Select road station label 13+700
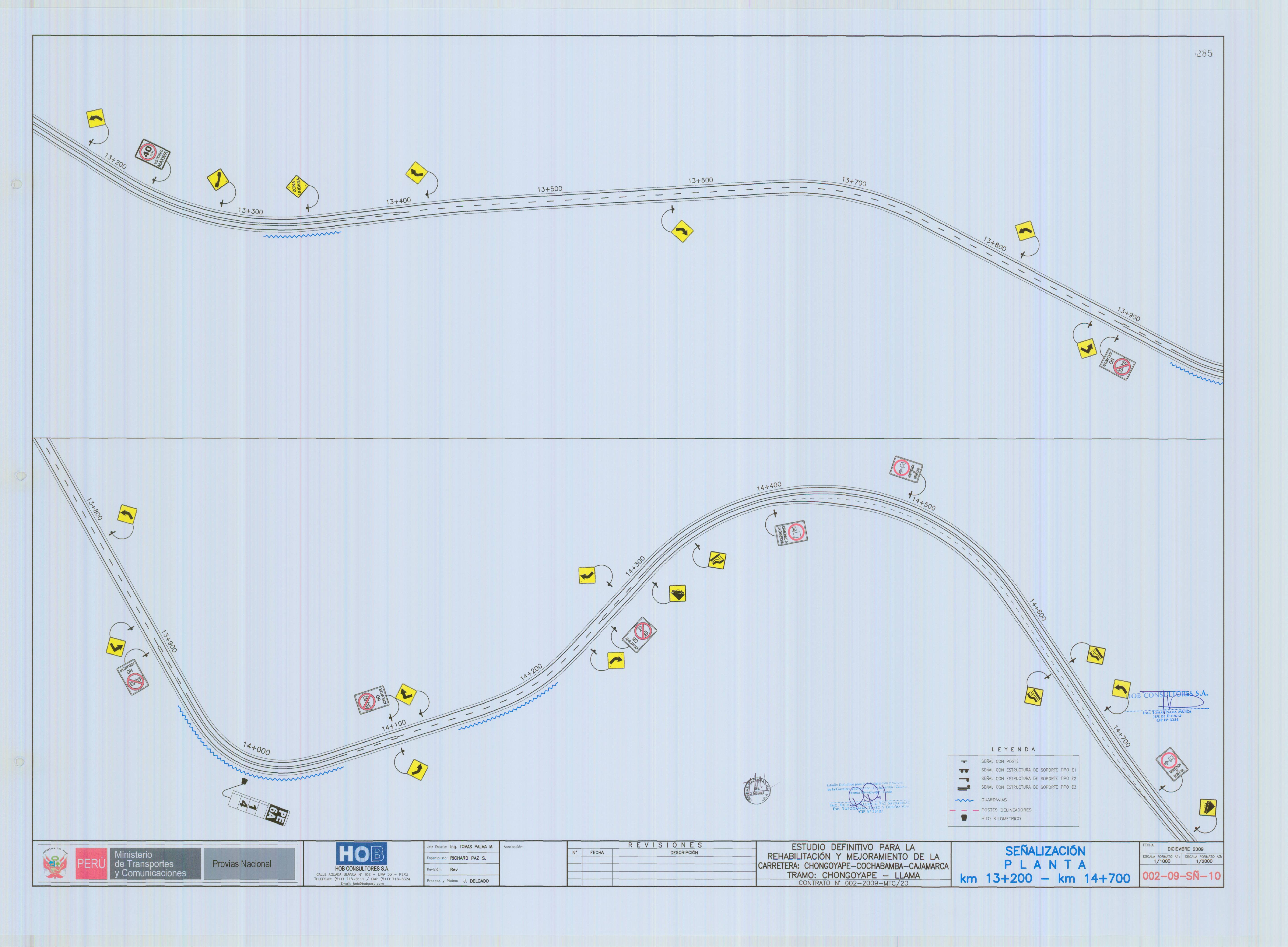 click(854, 182)
